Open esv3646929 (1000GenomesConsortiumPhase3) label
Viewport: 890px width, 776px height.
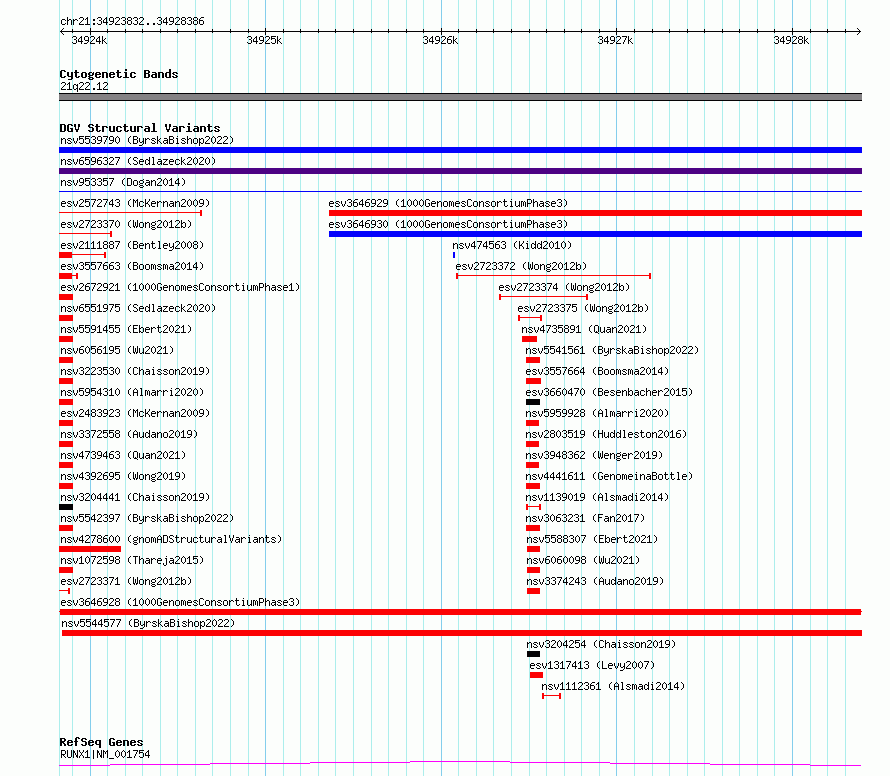448,203
